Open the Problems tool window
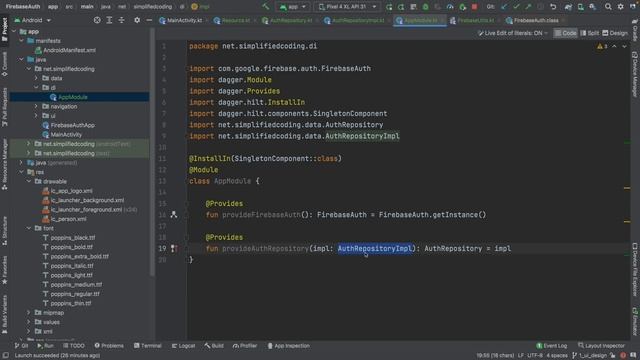Image resolution: width=640 pixels, height=360 pixels. pyautogui.click(x=109, y=346)
